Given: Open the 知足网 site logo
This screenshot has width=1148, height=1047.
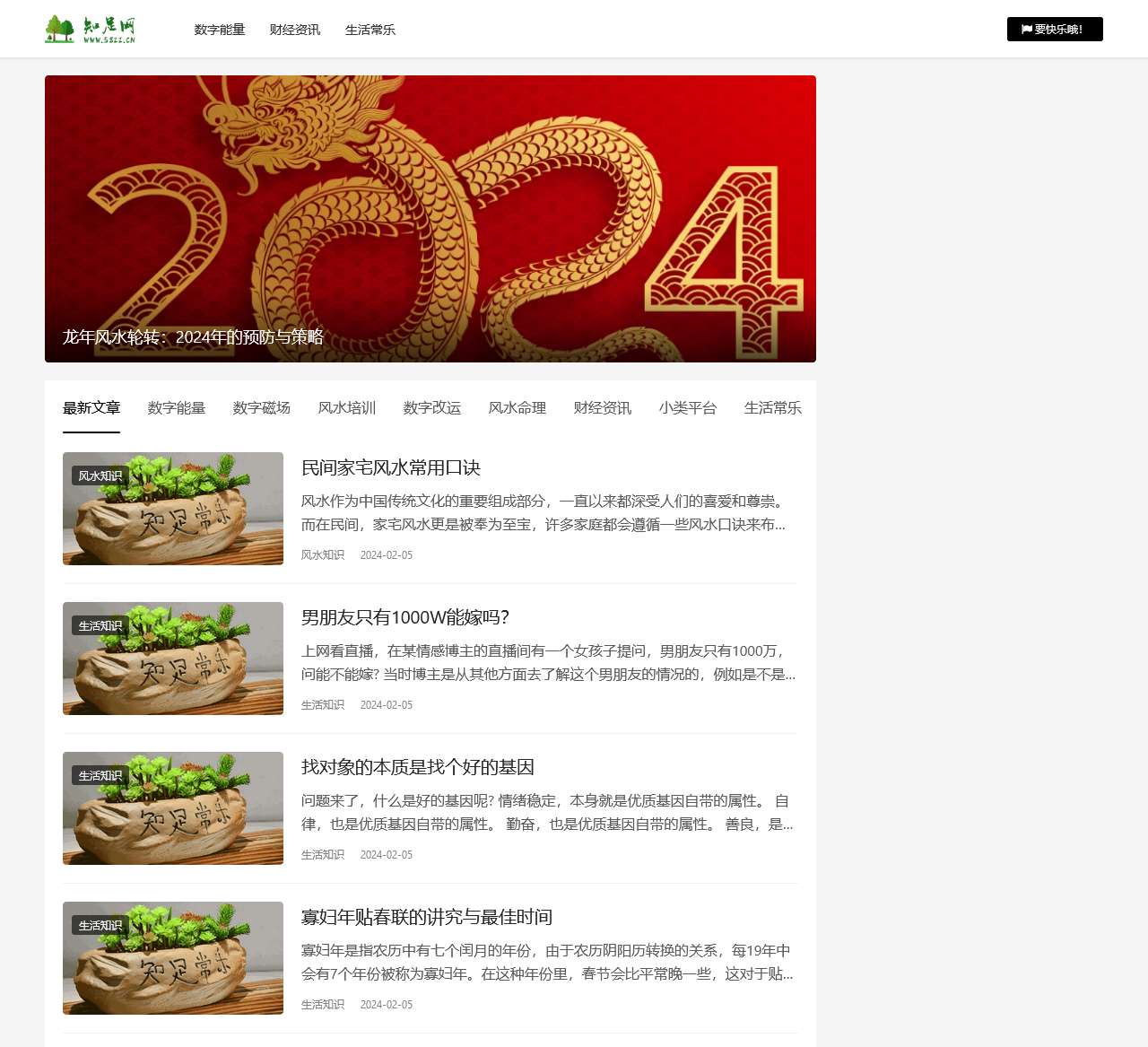Looking at the screenshot, I should (x=91, y=29).
